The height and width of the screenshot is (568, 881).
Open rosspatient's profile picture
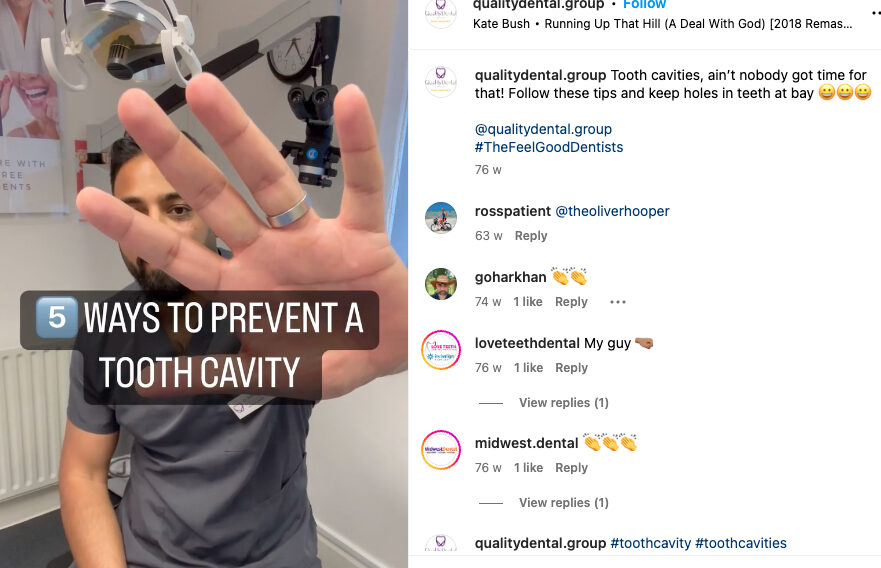point(441,218)
